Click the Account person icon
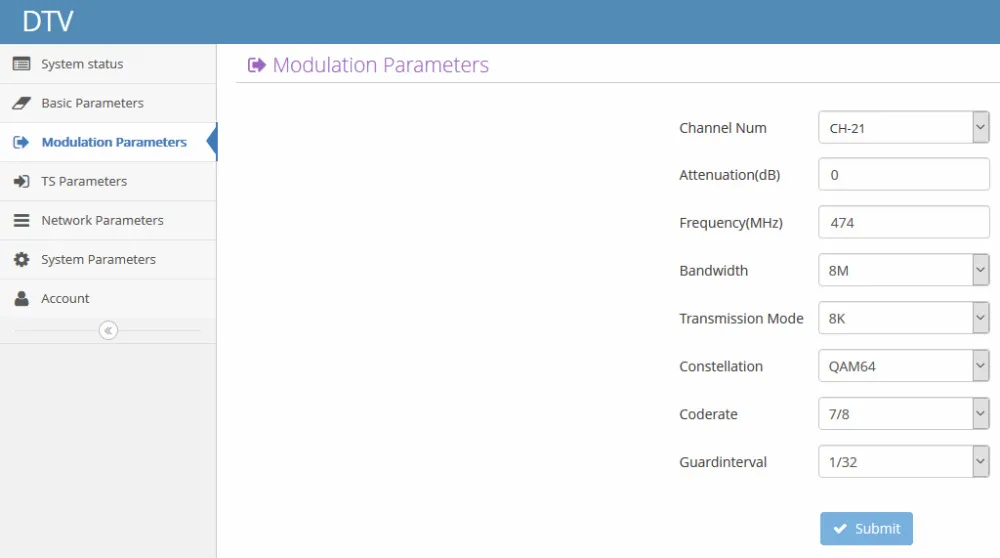The height and width of the screenshot is (558, 1000). [21, 298]
